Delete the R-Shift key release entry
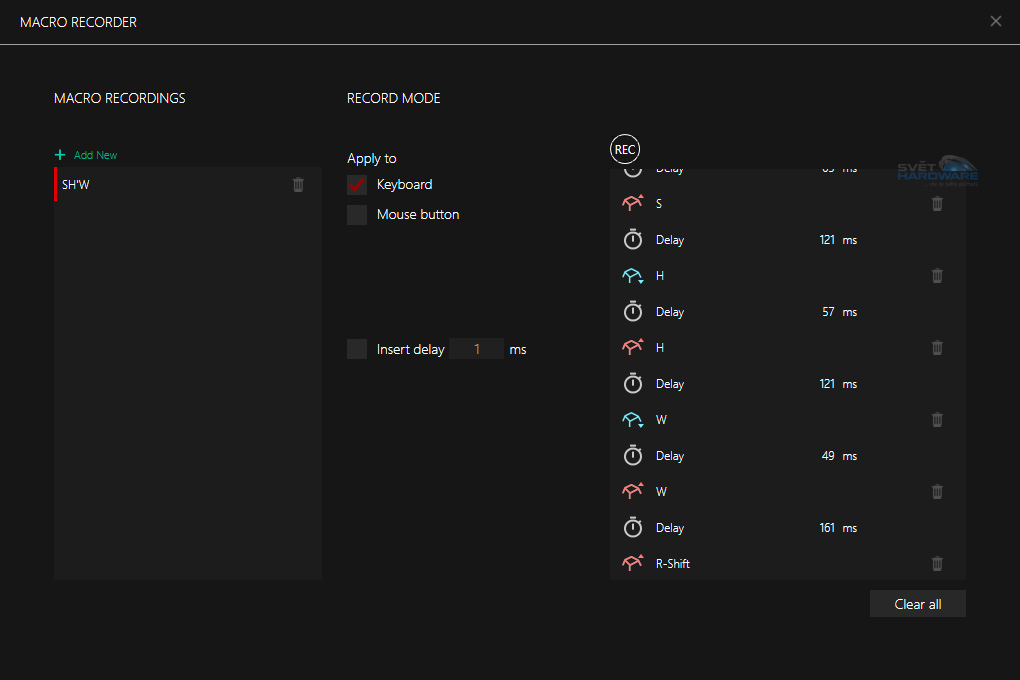 [x=937, y=564]
